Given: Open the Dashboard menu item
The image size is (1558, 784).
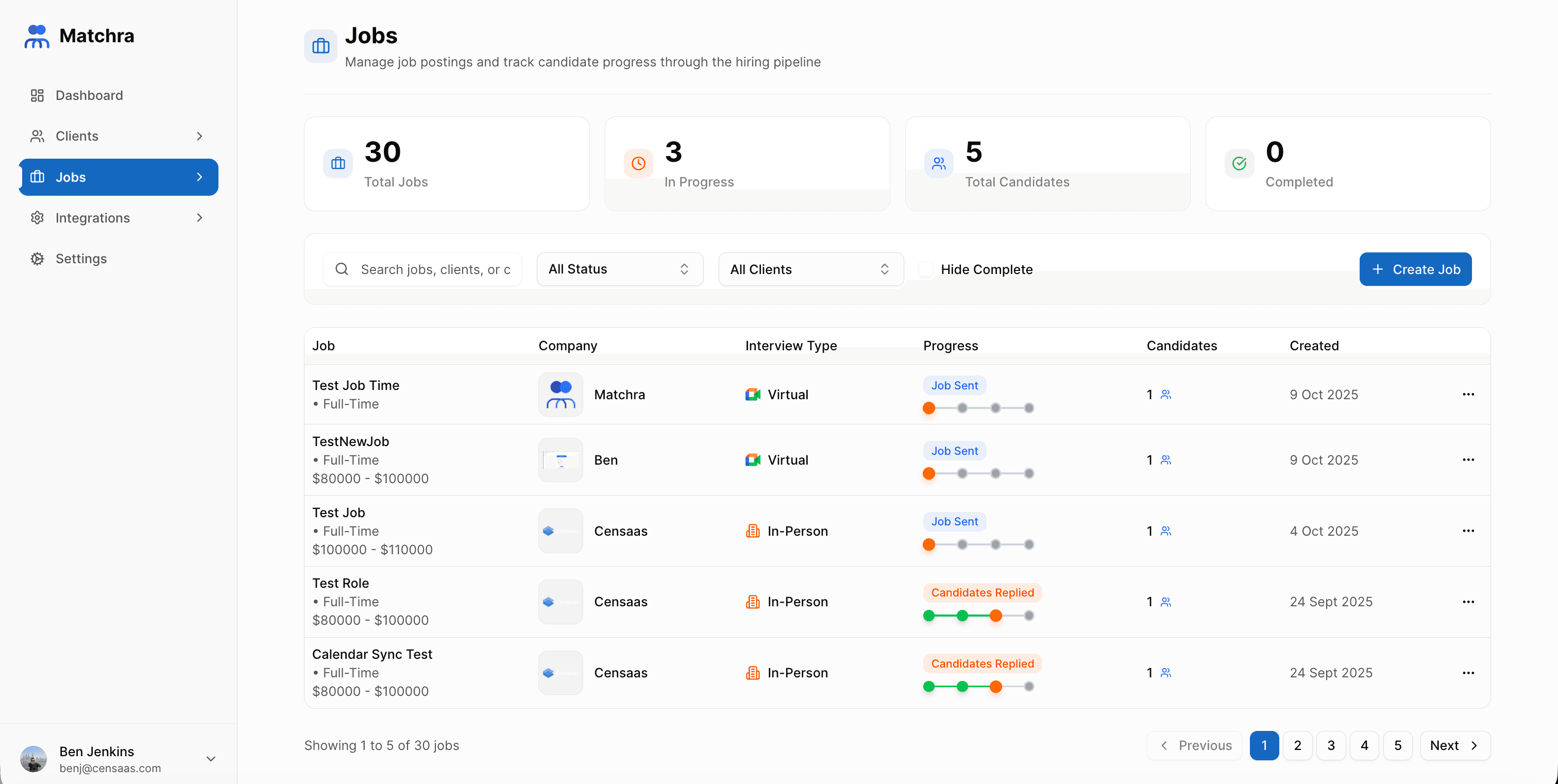Looking at the screenshot, I should click(89, 95).
